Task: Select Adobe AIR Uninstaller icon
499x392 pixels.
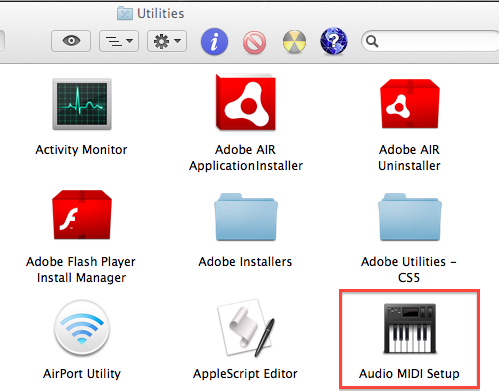Action: (410, 104)
